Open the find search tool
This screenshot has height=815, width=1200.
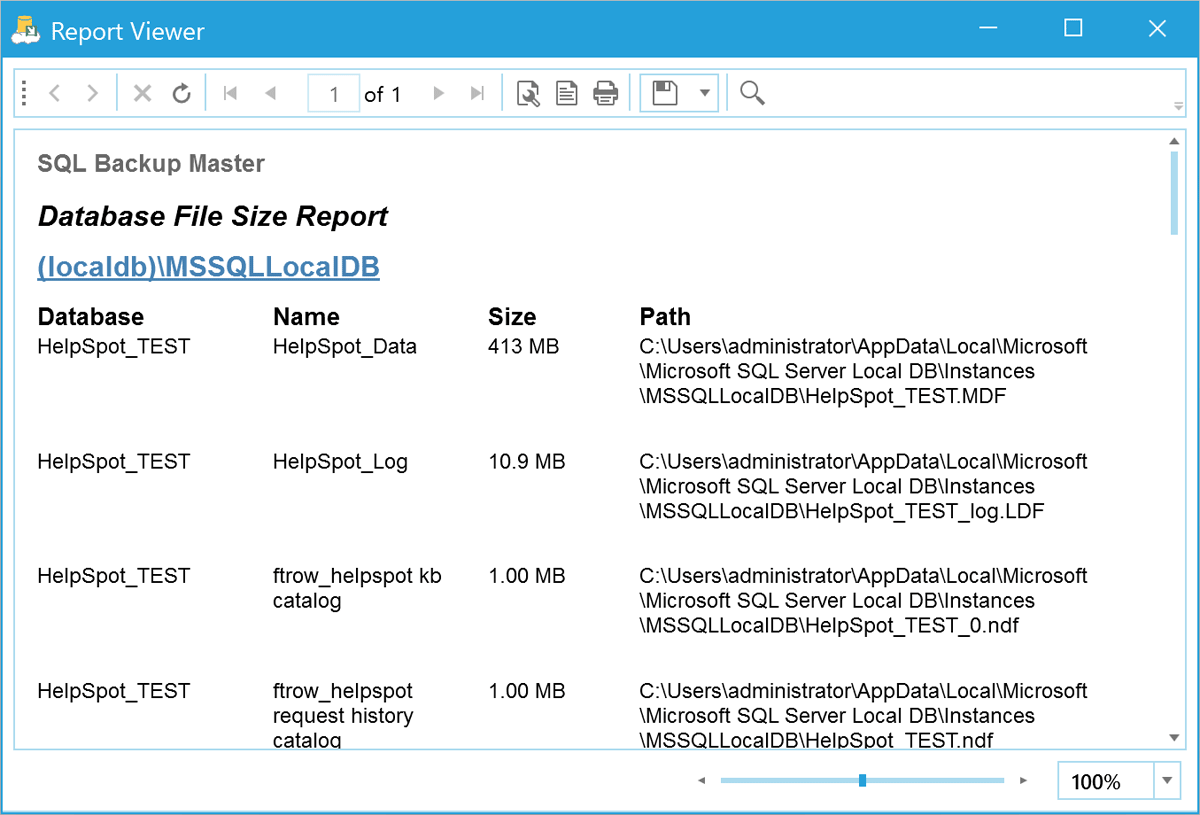point(752,94)
